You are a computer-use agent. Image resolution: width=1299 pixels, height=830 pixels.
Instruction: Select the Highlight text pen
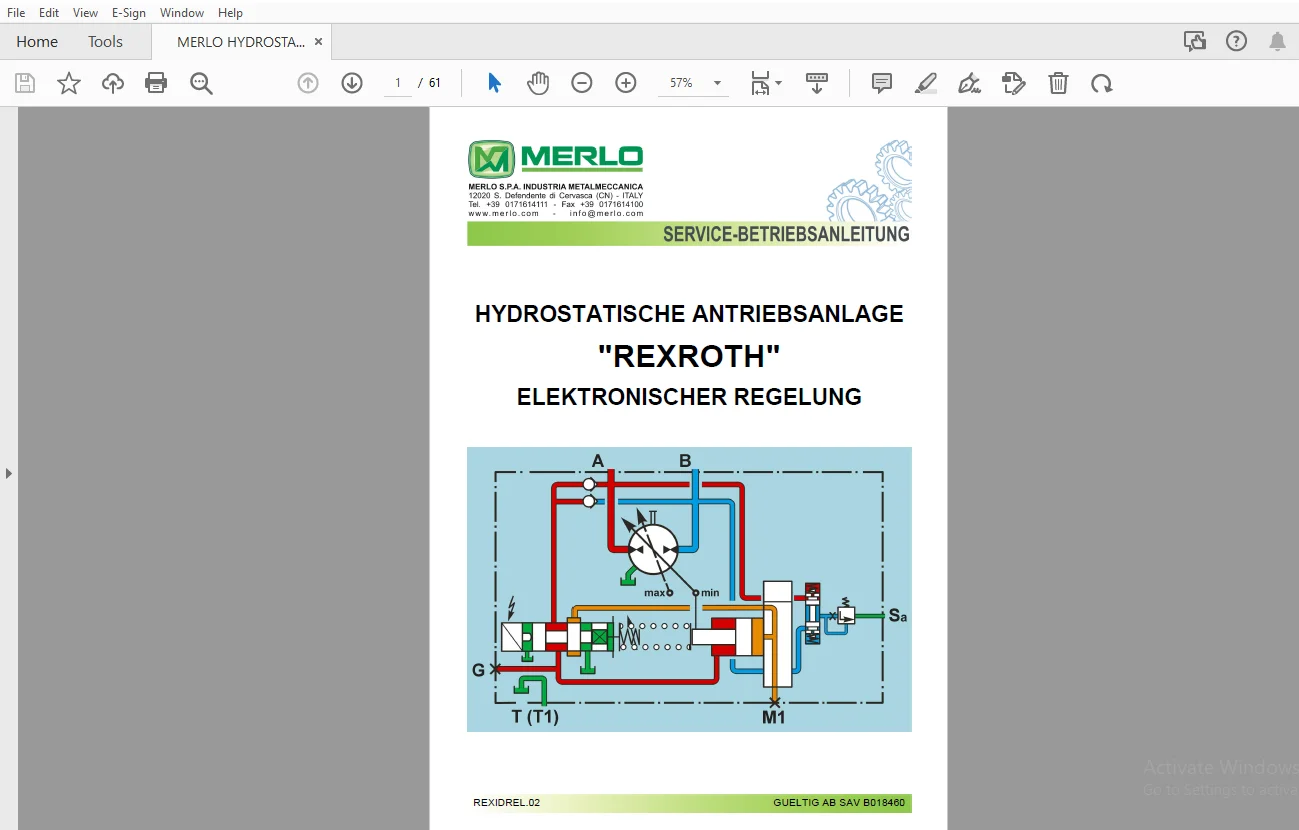926,83
